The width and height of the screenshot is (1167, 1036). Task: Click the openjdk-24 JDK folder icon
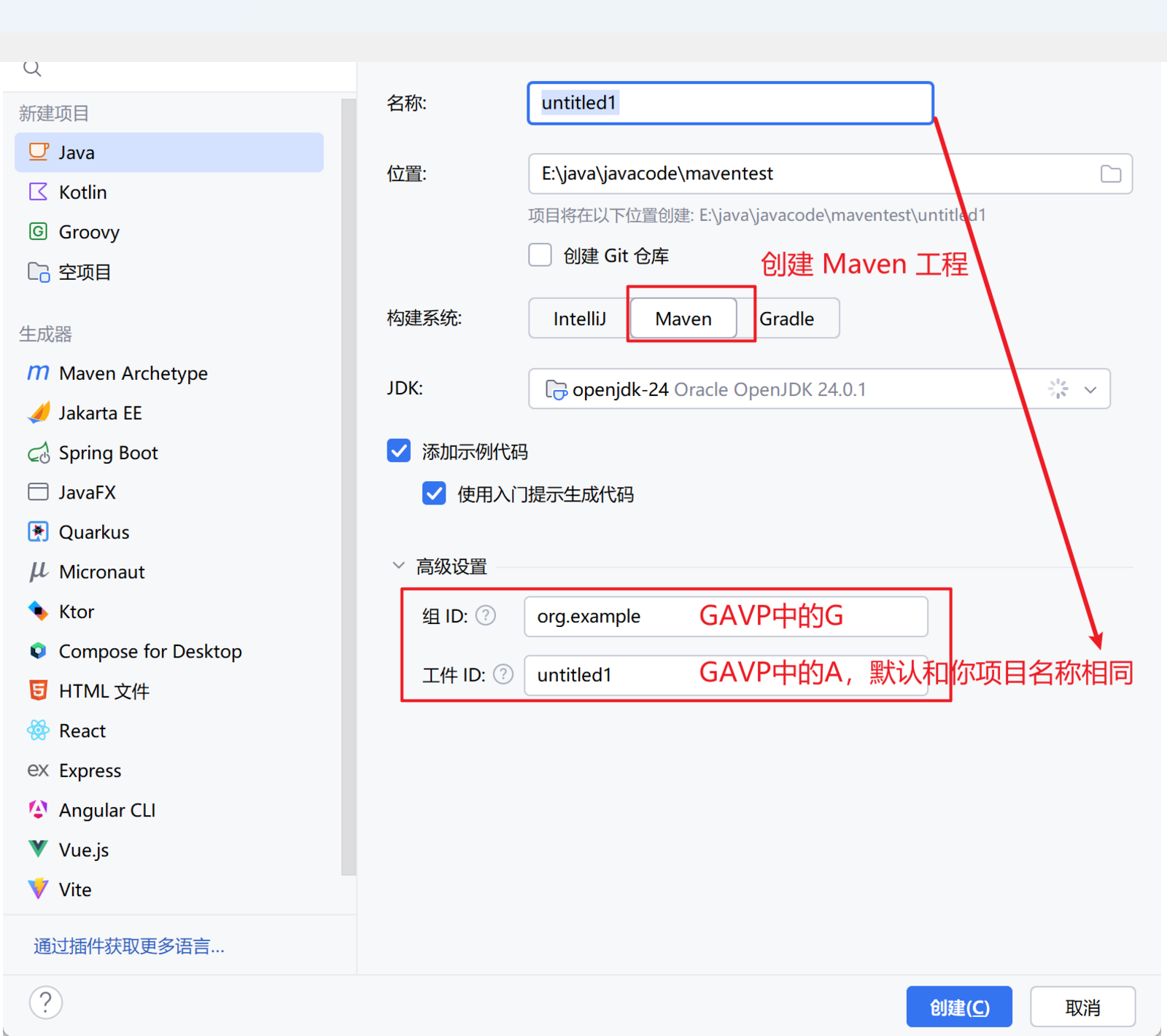tap(556, 390)
